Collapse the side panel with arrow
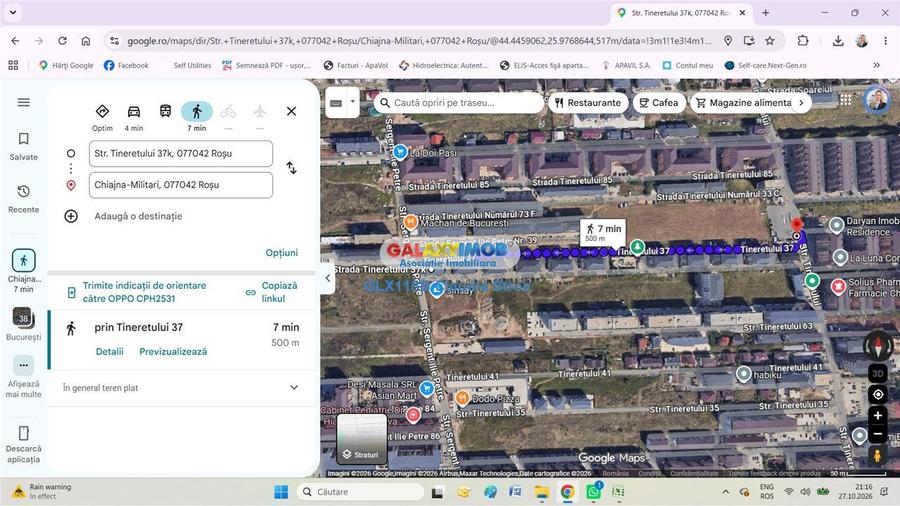The image size is (900, 506). pyautogui.click(x=328, y=278)
